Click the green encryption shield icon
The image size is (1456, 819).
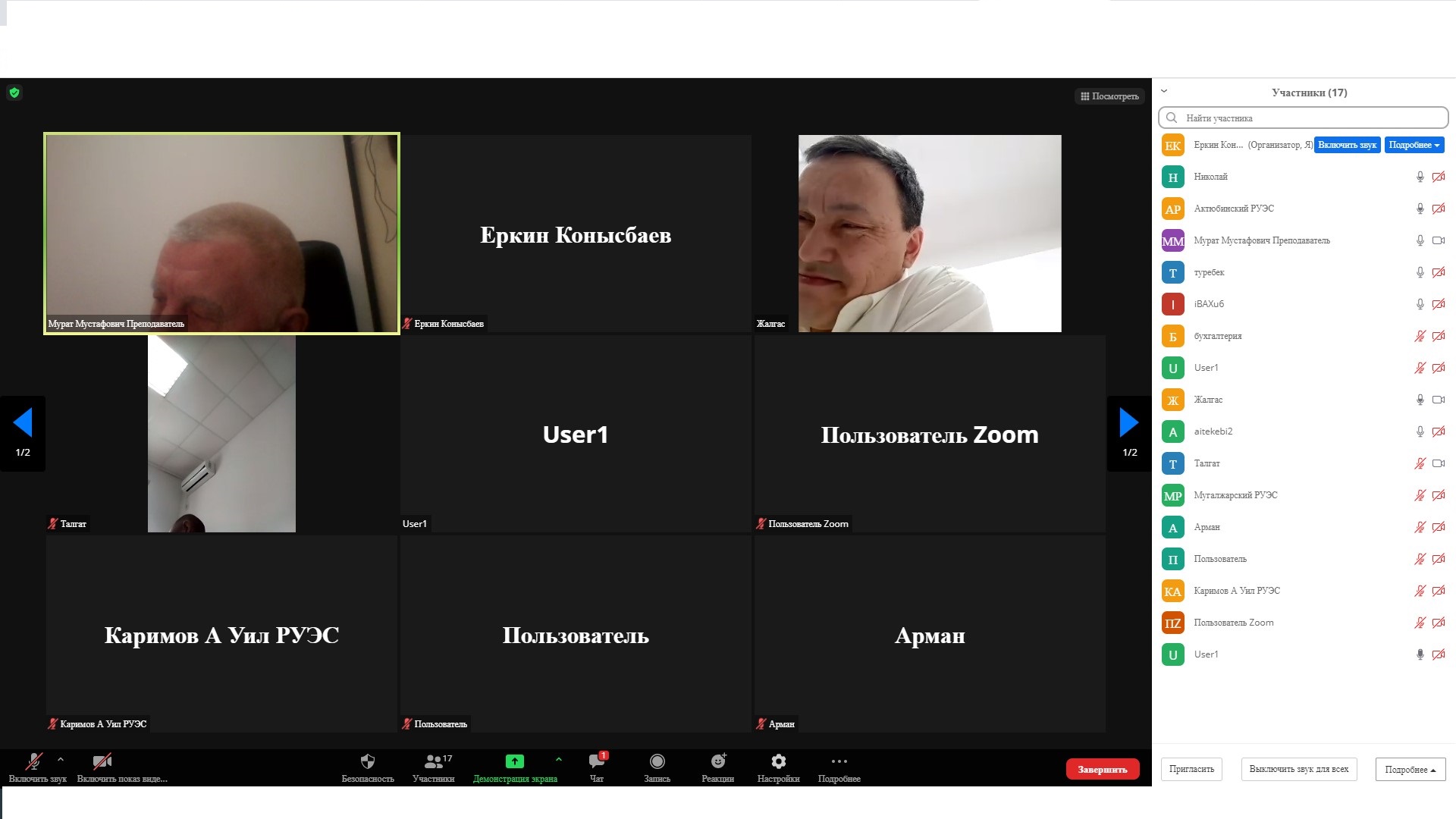pyautogui.click(x=14, y=93)
